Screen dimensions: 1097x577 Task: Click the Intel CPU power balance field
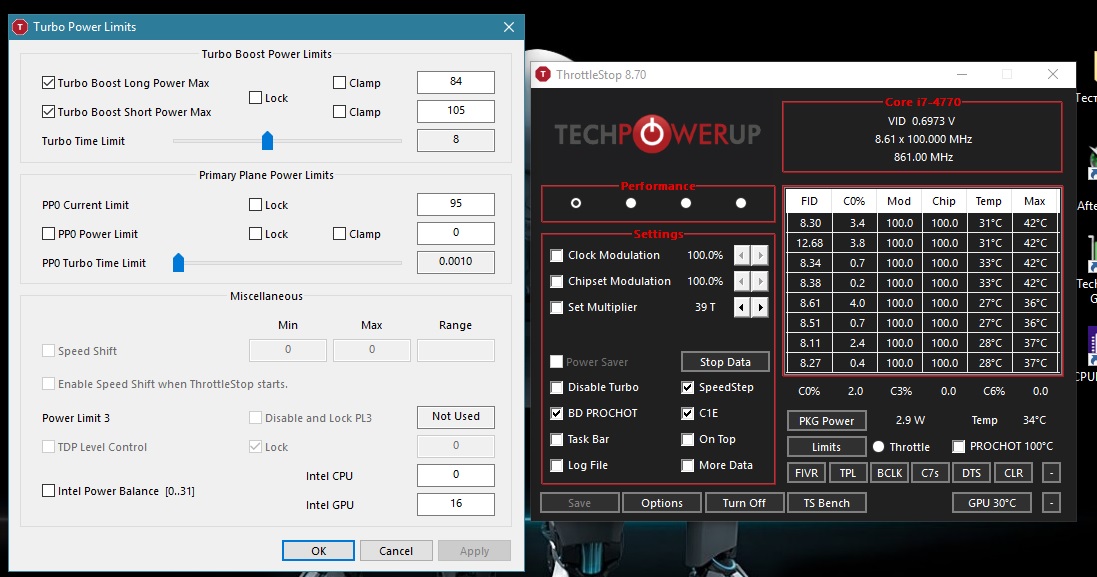[455, 474]
